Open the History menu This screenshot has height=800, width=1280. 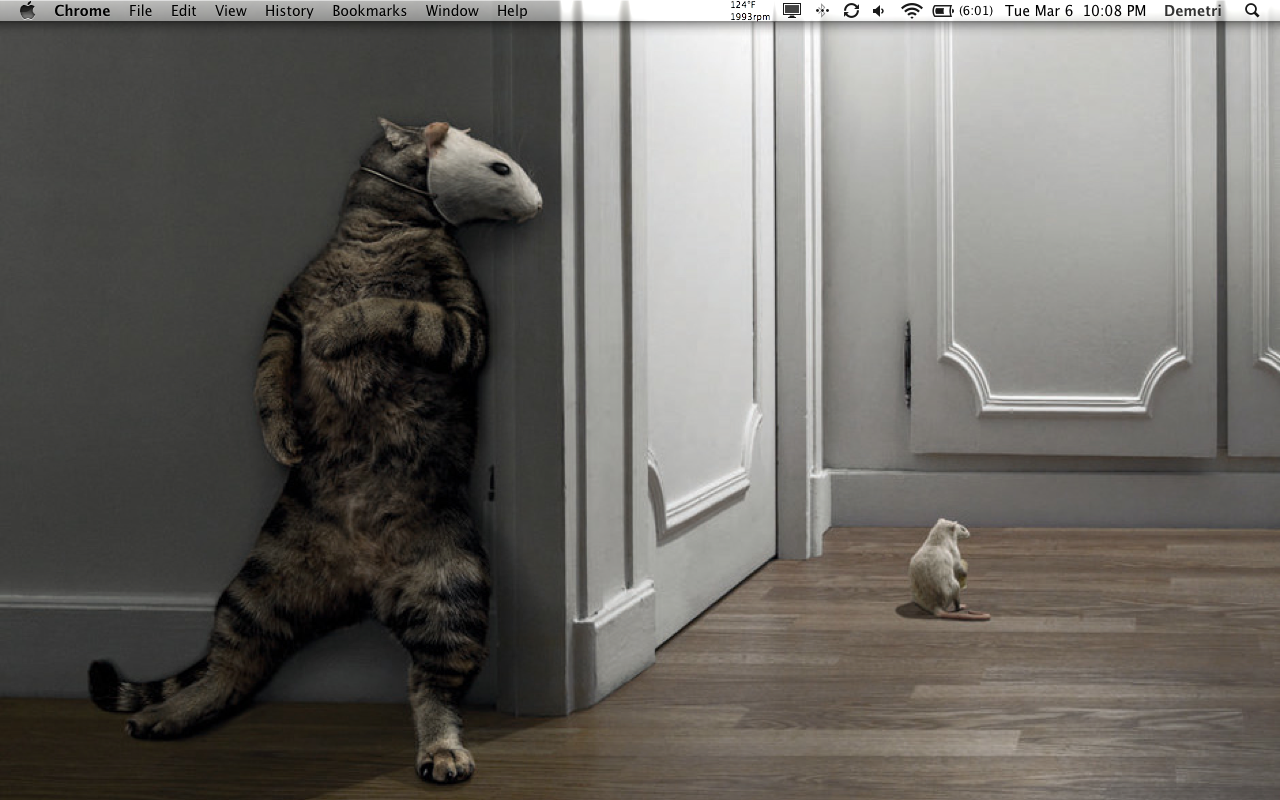[x=289, y=11]
